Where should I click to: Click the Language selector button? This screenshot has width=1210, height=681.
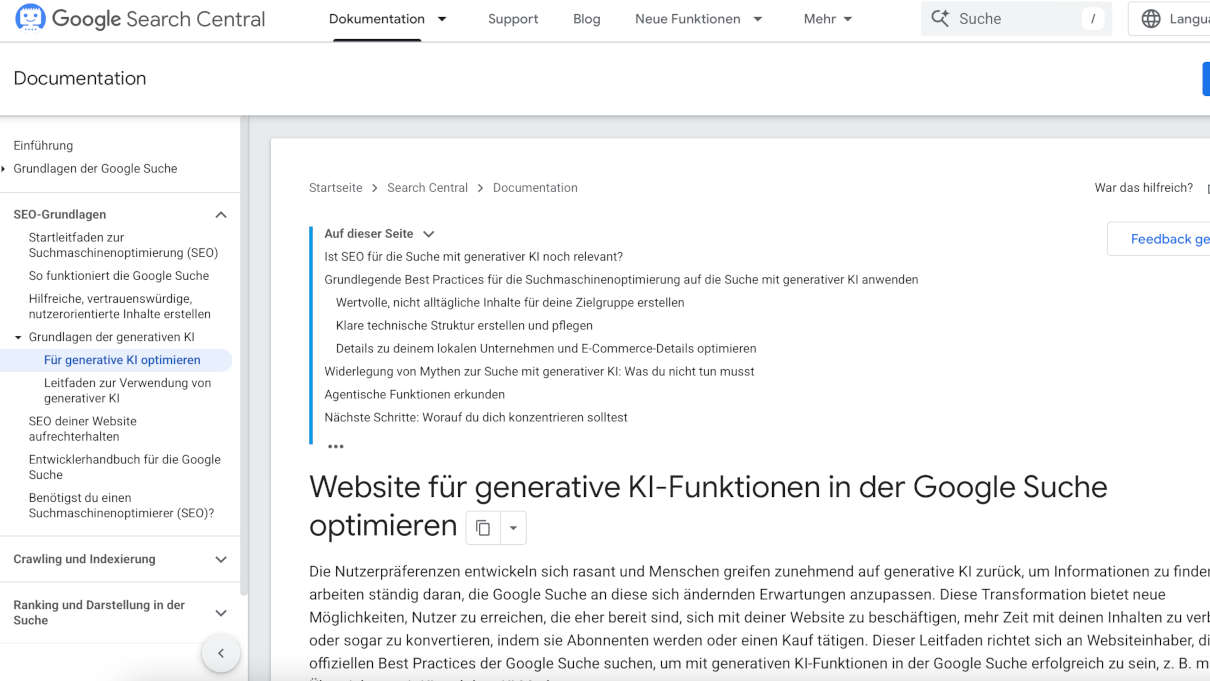pyautogui.click(x=1169, y=19)
